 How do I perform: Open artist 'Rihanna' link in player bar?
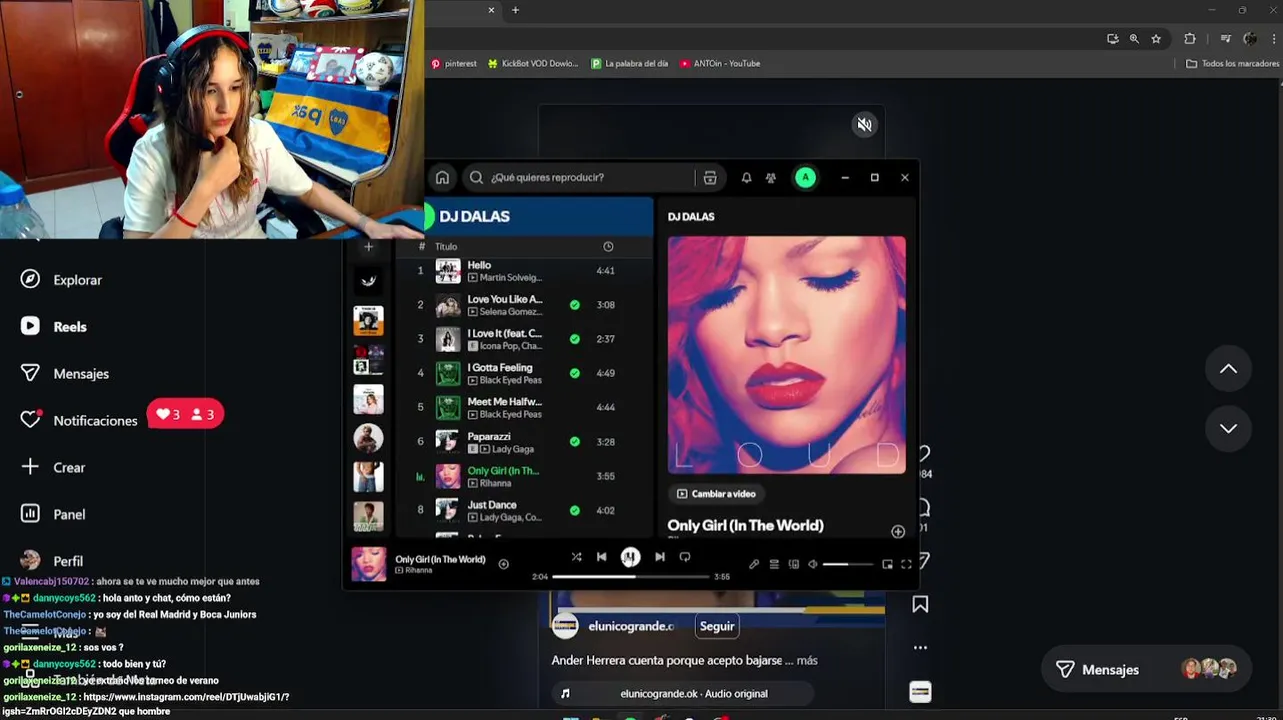coord(418,571)
